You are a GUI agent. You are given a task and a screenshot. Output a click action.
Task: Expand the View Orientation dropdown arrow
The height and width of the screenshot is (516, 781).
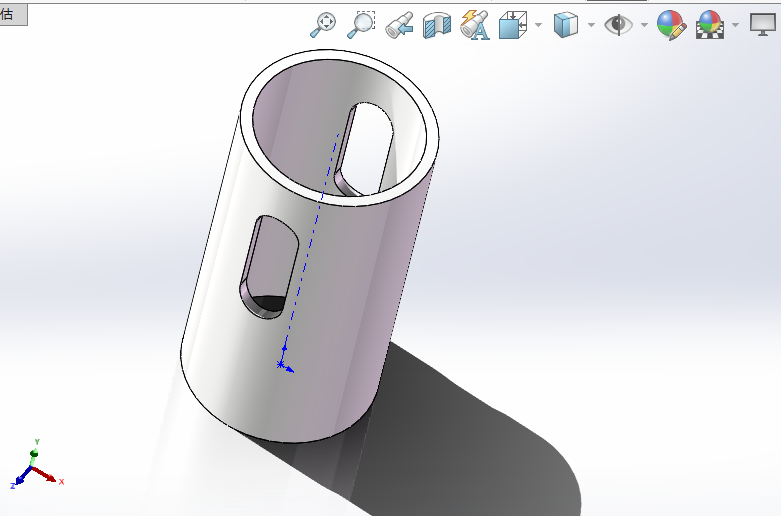point(538,25)
